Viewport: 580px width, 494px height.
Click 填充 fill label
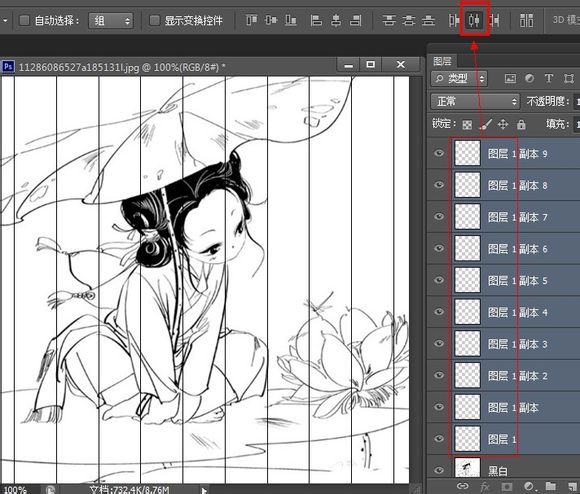pyautogui.click(x=558, y=124)
